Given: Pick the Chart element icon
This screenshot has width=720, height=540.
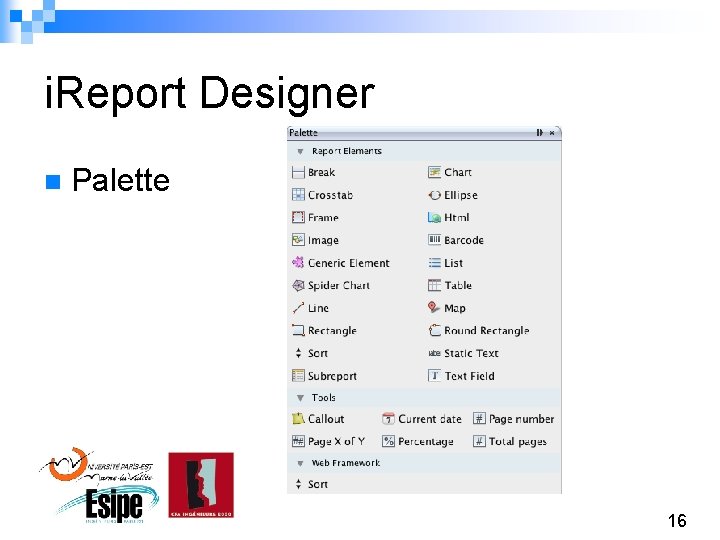Looking at the screenshot, I should 434,173.
